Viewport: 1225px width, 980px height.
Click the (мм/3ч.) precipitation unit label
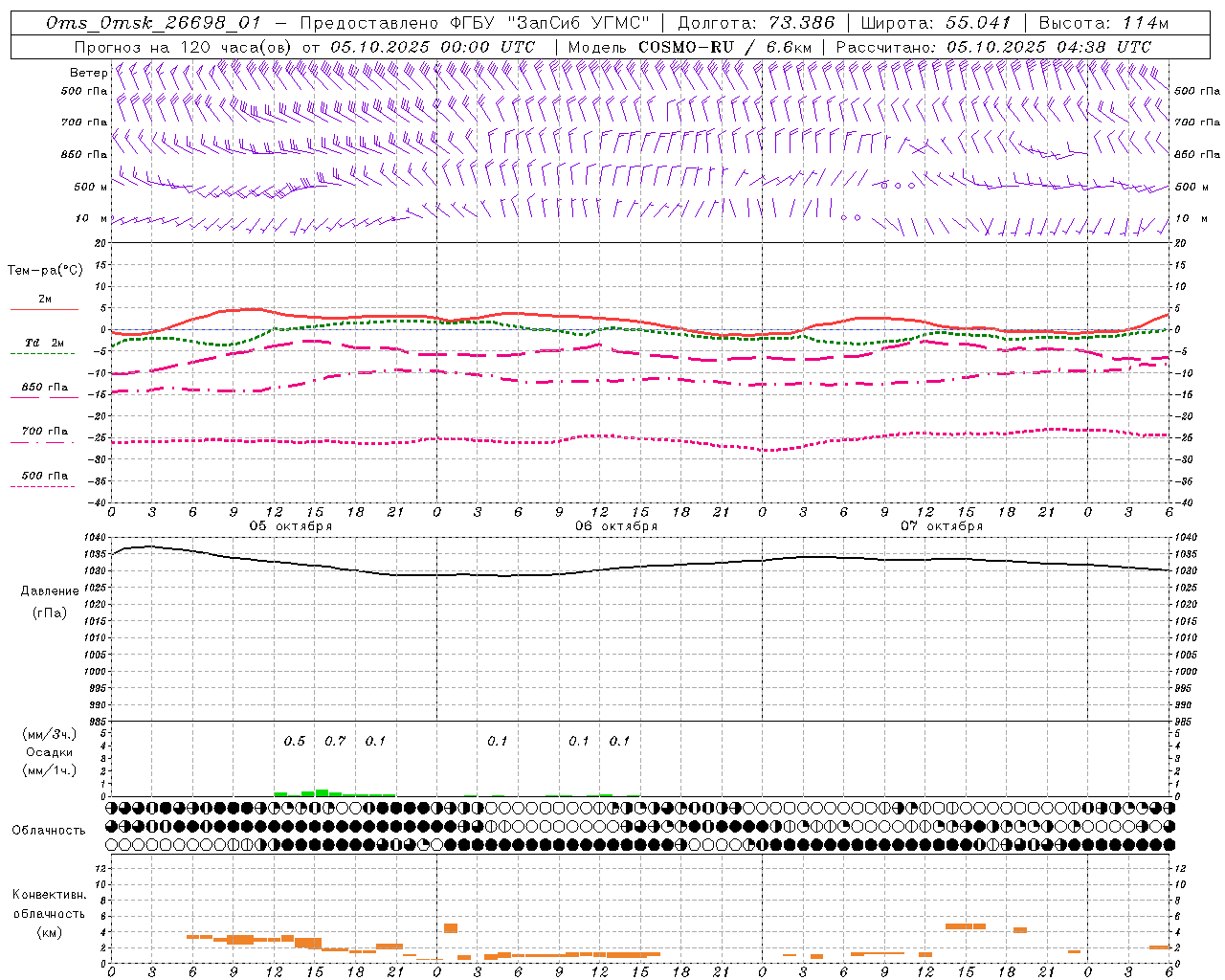tap(49, 734)
